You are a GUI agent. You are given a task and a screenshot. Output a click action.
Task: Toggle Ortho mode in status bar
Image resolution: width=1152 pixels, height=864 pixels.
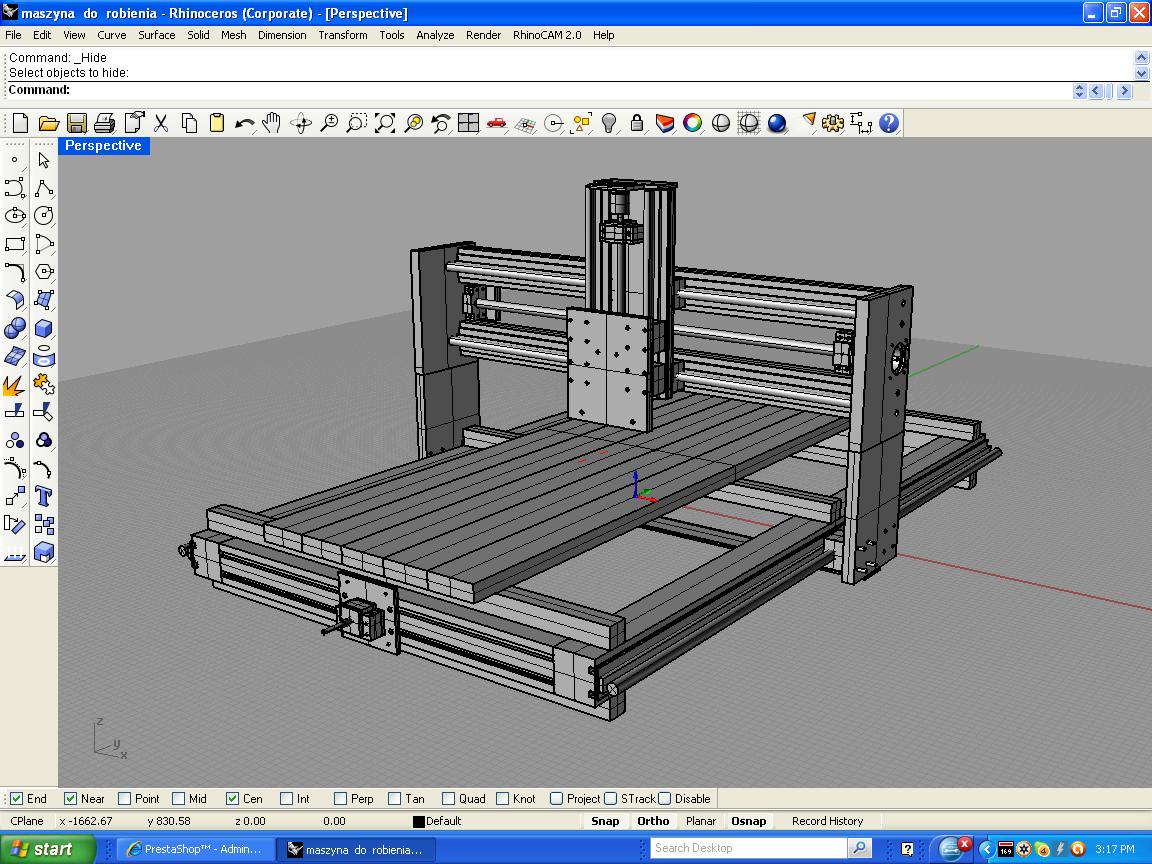(x=653, y=821)
